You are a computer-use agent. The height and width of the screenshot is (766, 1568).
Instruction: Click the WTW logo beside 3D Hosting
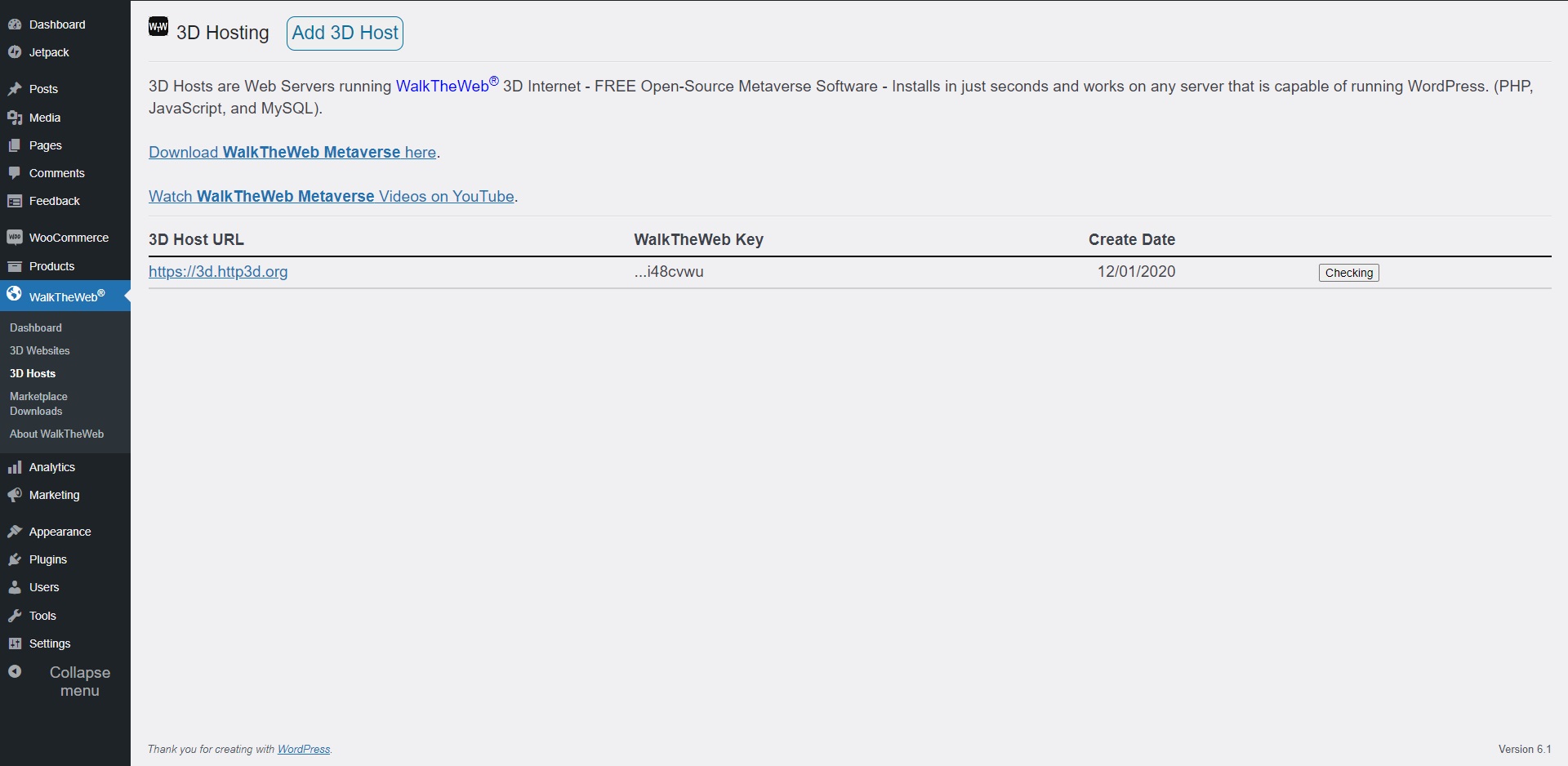point(158,27)
